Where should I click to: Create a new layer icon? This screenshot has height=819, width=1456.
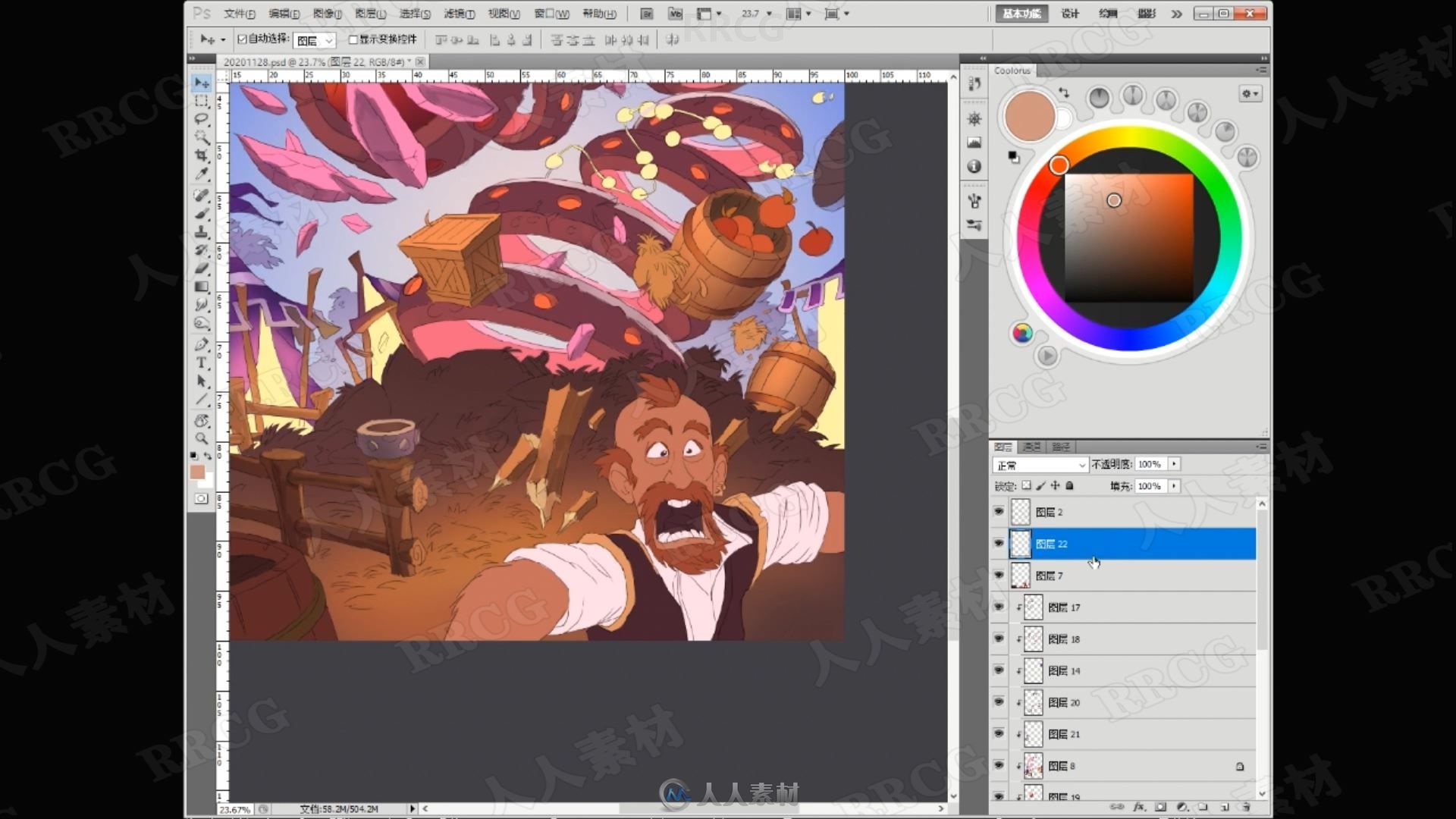pos(1225,807)
